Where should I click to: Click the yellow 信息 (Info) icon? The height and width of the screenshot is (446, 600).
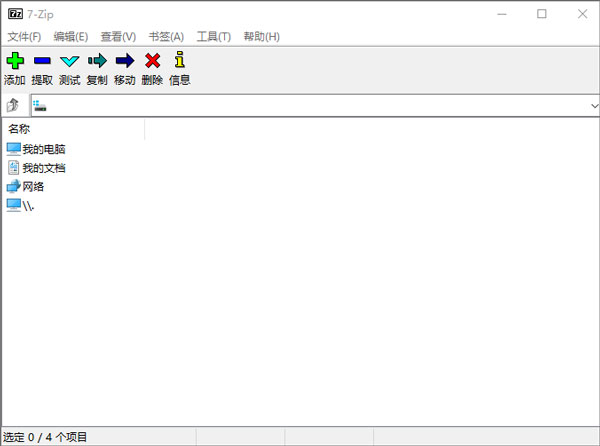pos(179,60)
